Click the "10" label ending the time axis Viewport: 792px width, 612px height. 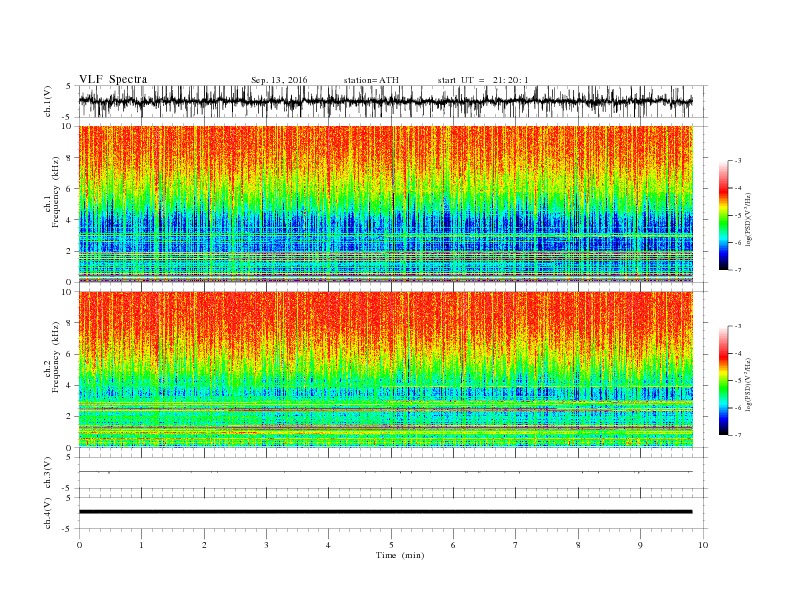(x=703, y=545)
